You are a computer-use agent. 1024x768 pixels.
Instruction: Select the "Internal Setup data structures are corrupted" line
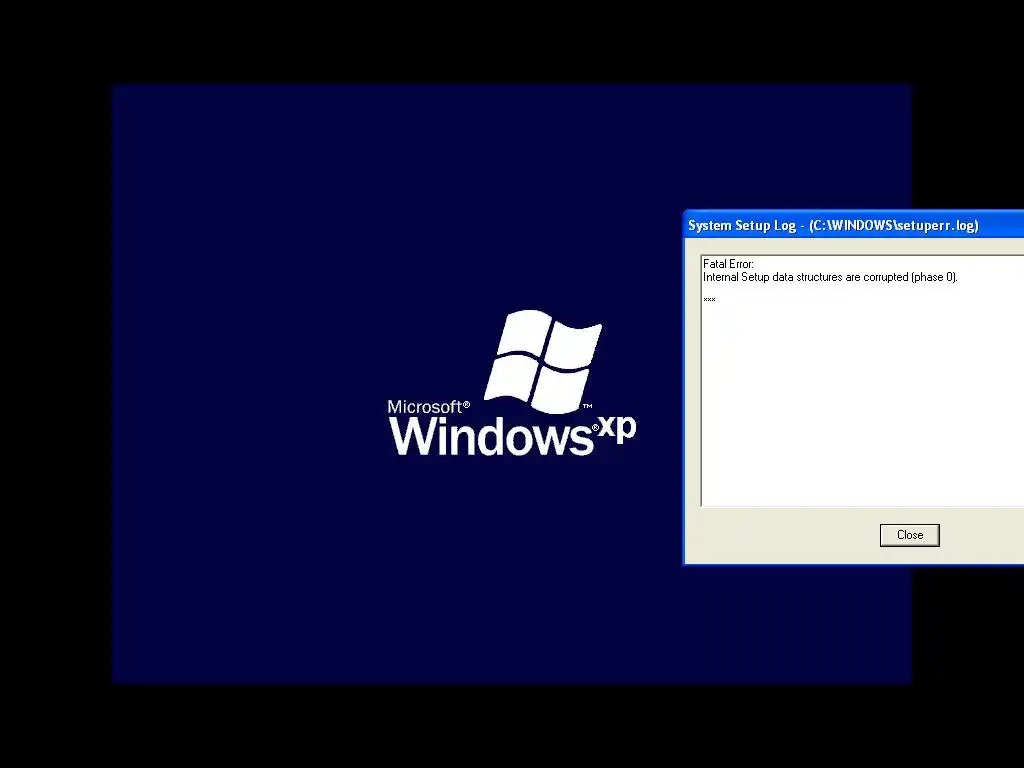(830, 277)
